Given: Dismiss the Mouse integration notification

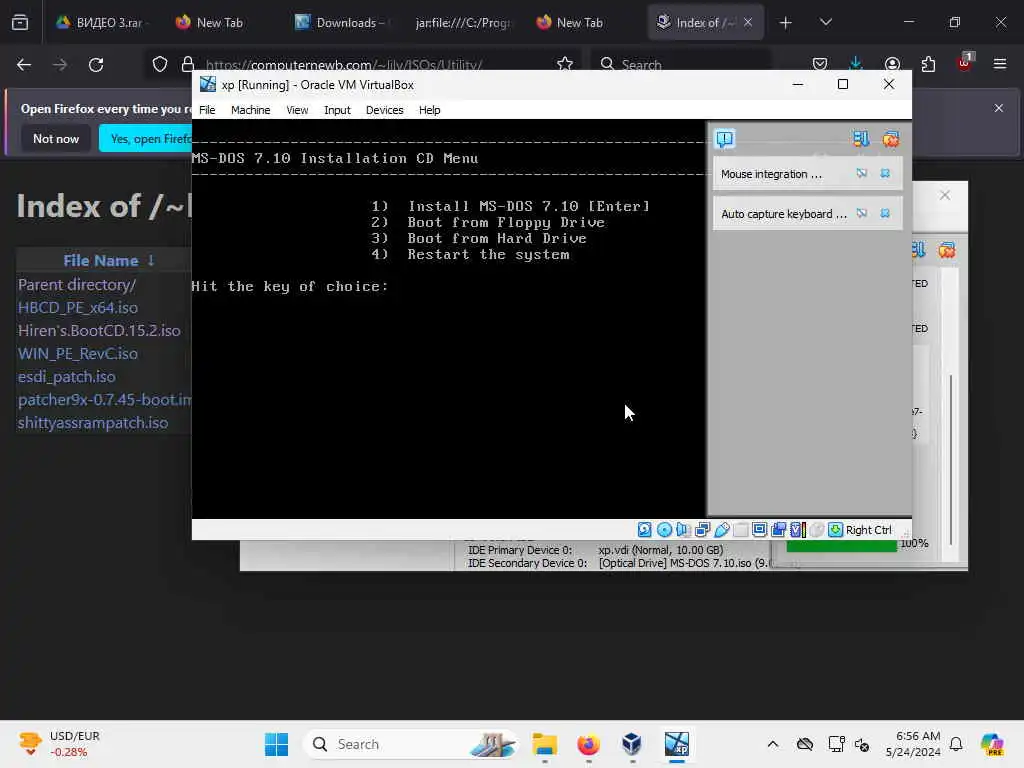Looking at the screenshot, I should pyautogui.click(x=886, y=174).
